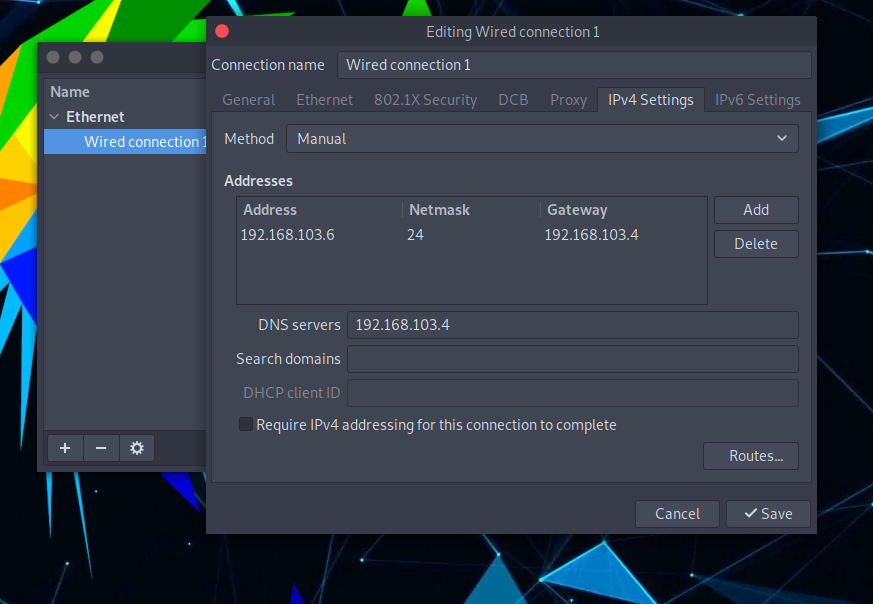Image resolution: width=873 pixels, height=604 pixels.
Task: Enable Require IPv4 addressing for this connection
Action: point(245,424)
